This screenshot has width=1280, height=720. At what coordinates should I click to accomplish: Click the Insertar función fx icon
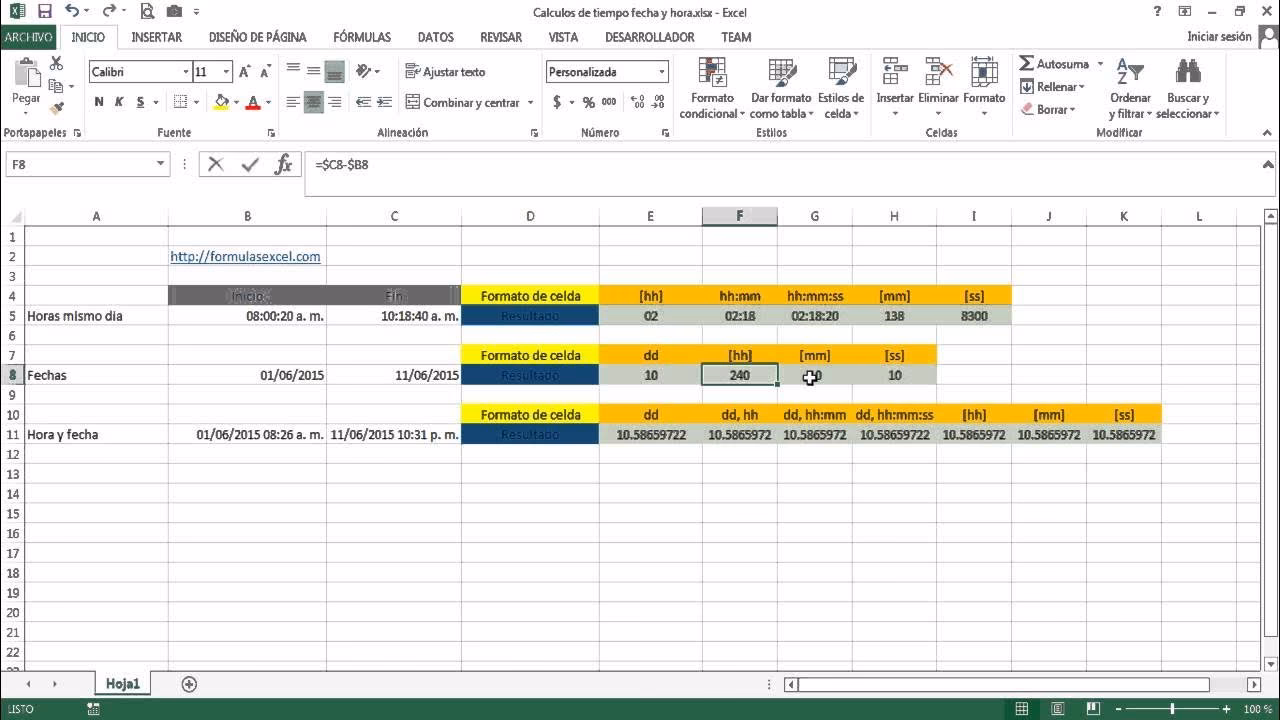[x=283, y=165]
